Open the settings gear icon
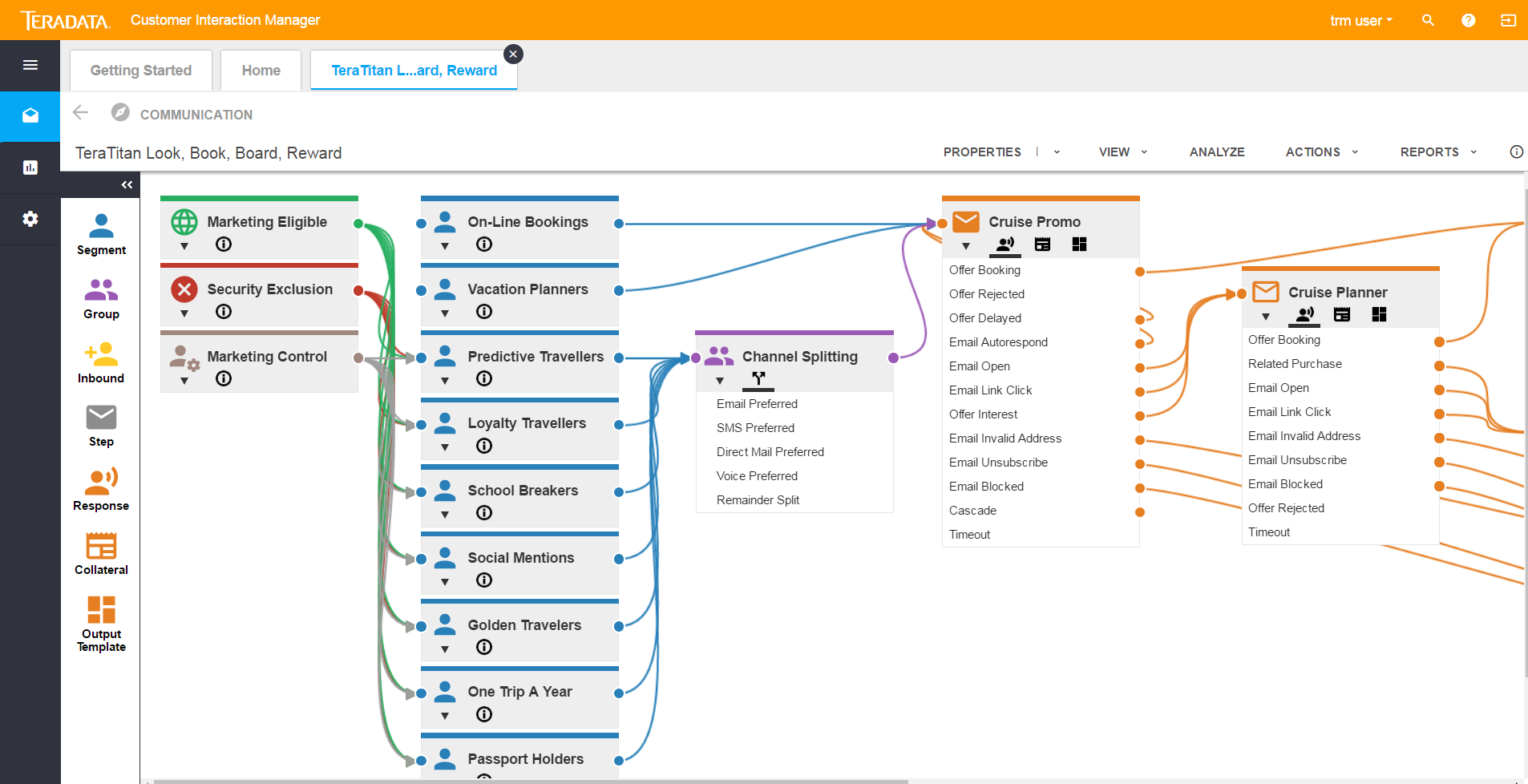1528x784 pixels. click(30, 219)
